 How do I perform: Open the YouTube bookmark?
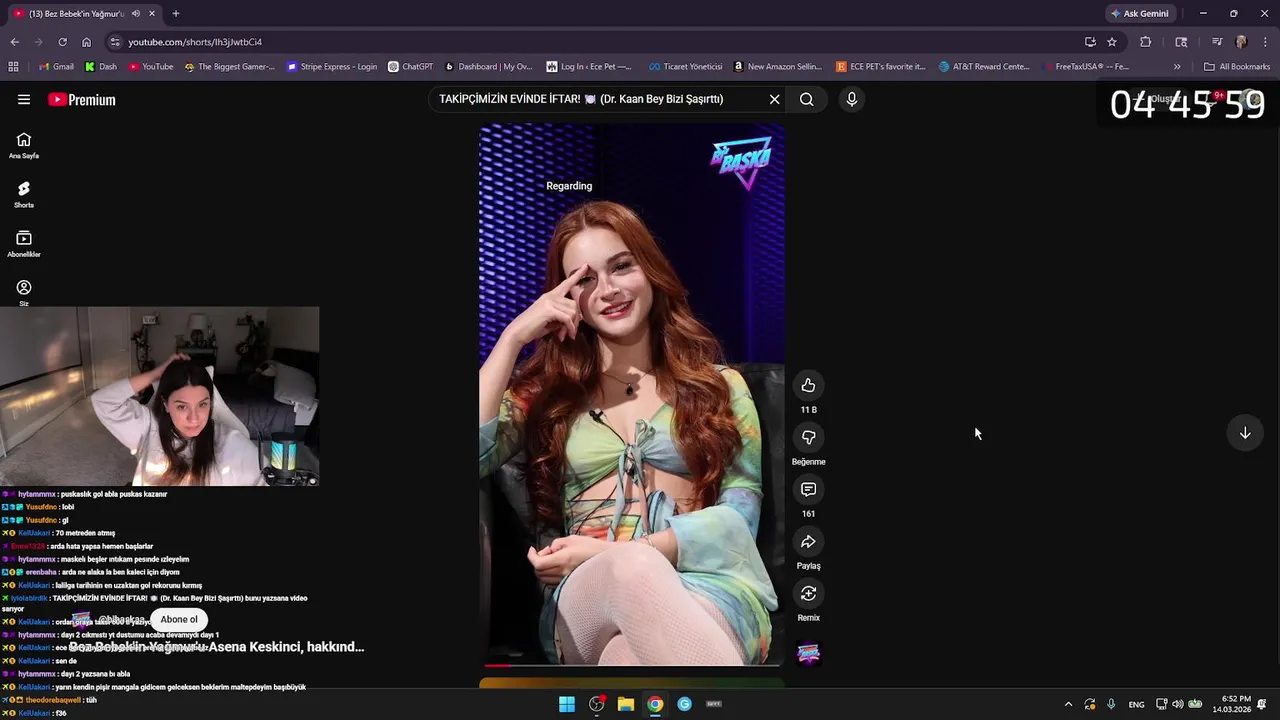click(151, 67)
